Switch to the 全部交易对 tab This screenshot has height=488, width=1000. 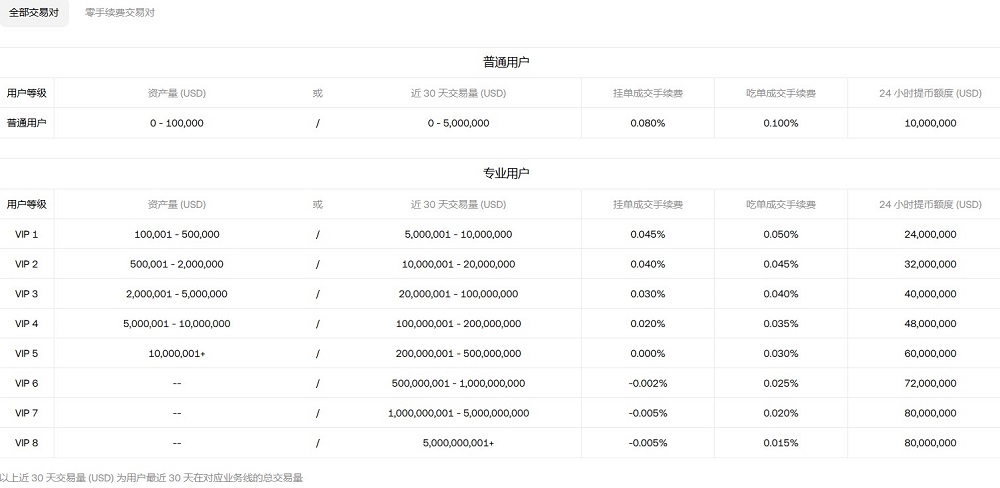34,13
